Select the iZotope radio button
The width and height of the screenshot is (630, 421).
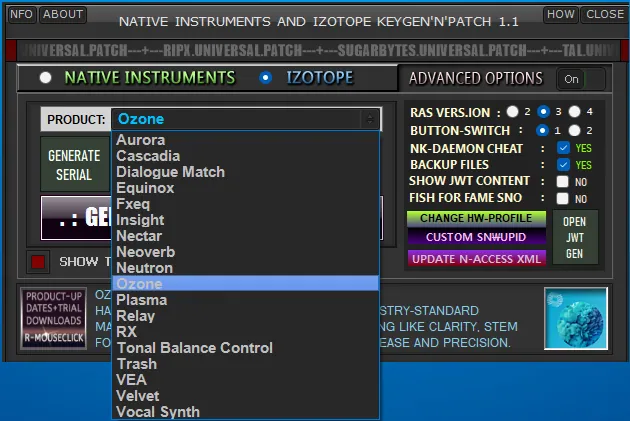[265, 78]
